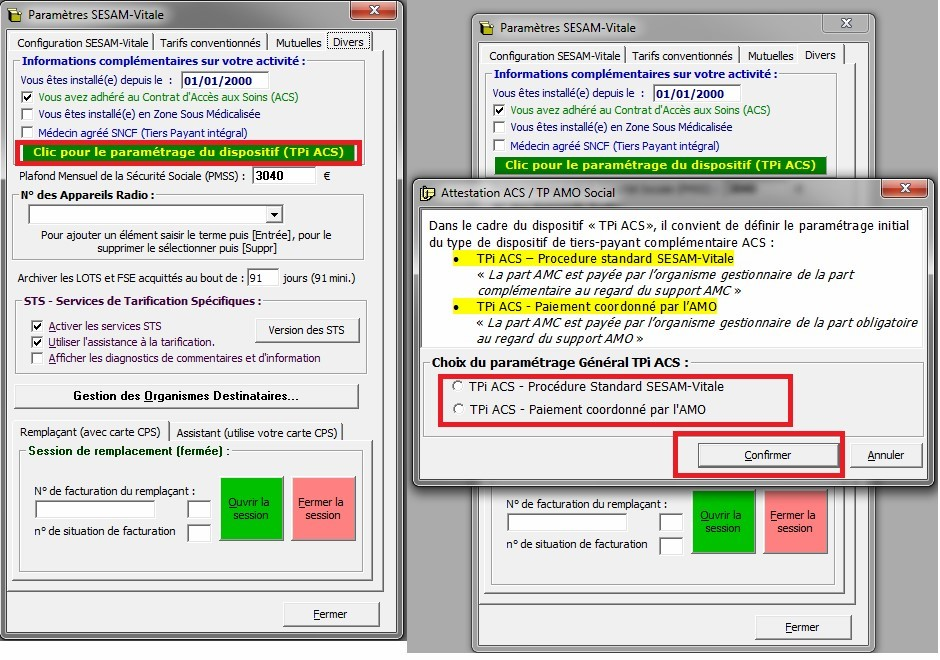Close the Attestation ACS / TP AMO Social dialog
This screenshot has height=660, width=940.
pyautogui.click(x=905, y=188)
